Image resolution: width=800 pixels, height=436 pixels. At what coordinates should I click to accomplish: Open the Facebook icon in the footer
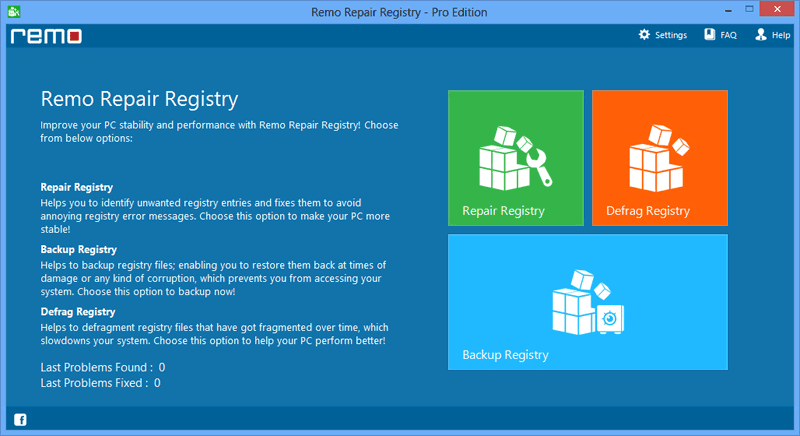click(x=20, y=420)
